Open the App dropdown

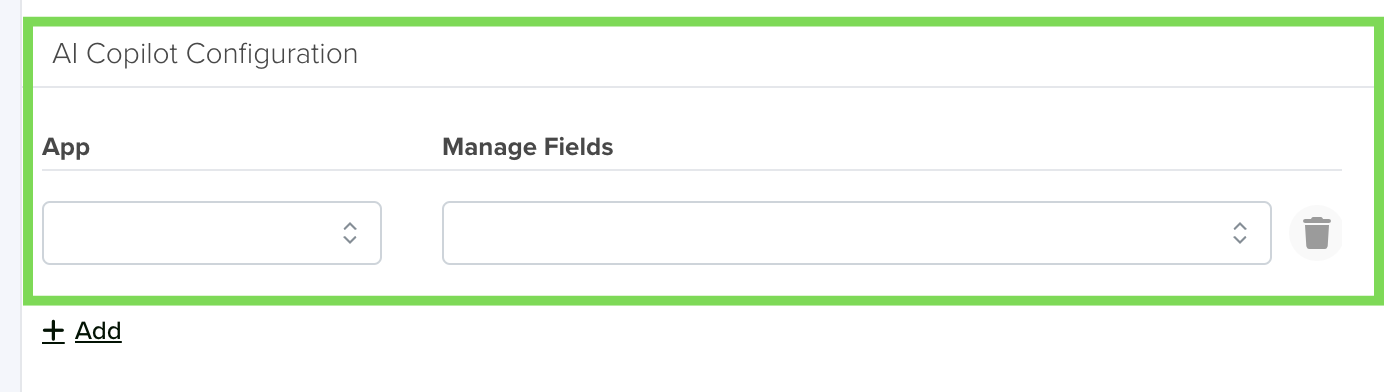point(212,233)
